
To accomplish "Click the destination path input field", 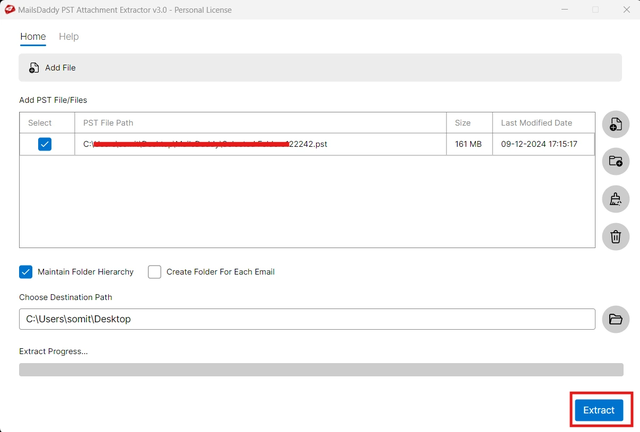I will coord(307,319).
